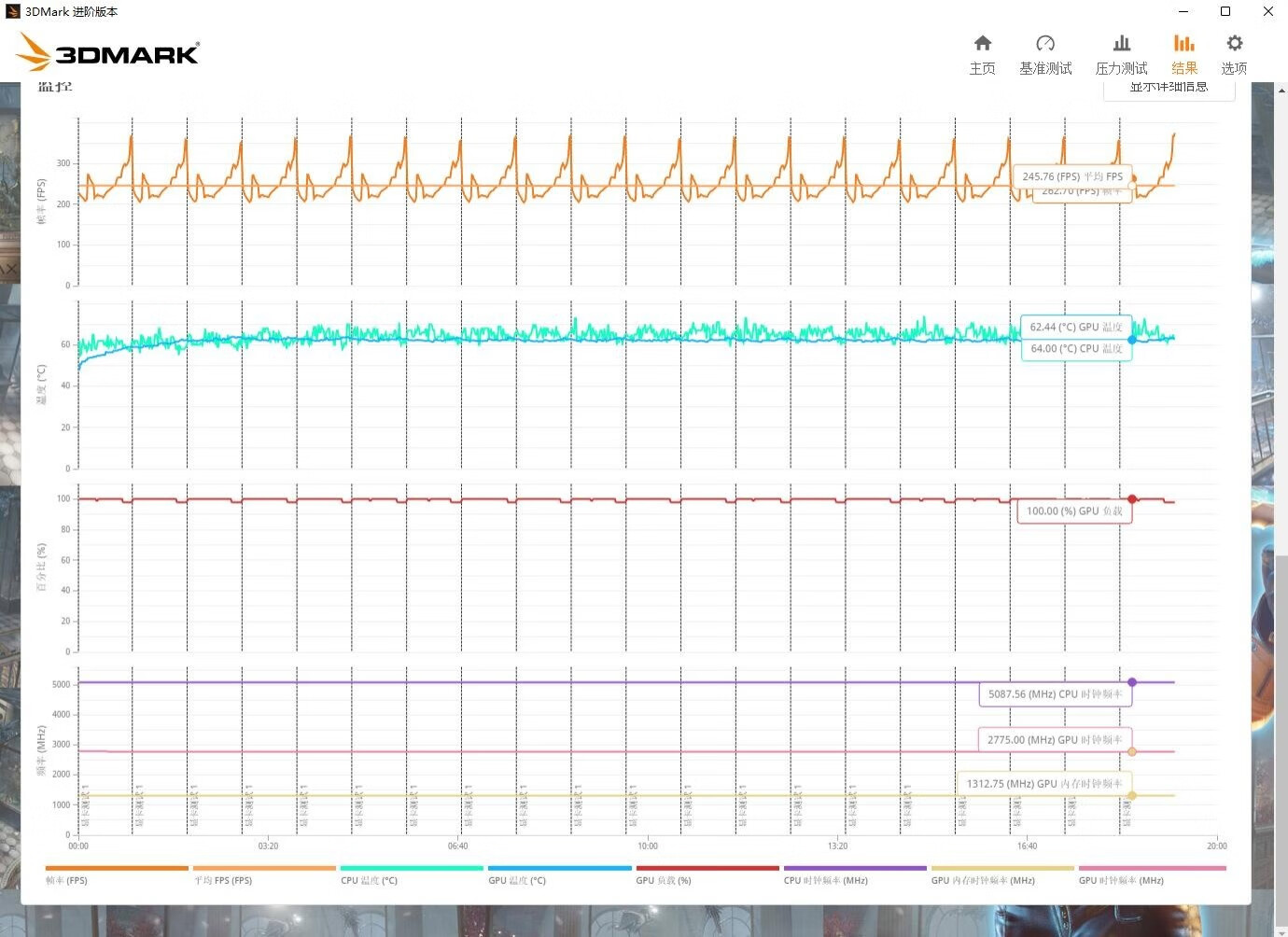Click the yellow GPU 内存时钟频率 marker dot

[1132, 795]
